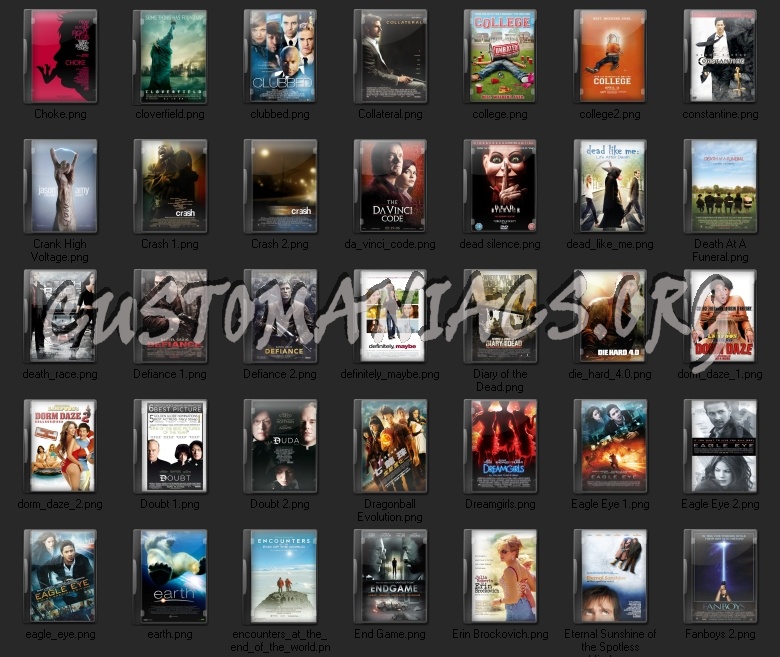Select the 'Dragonball Evolution.png' label

click(390, 511)
